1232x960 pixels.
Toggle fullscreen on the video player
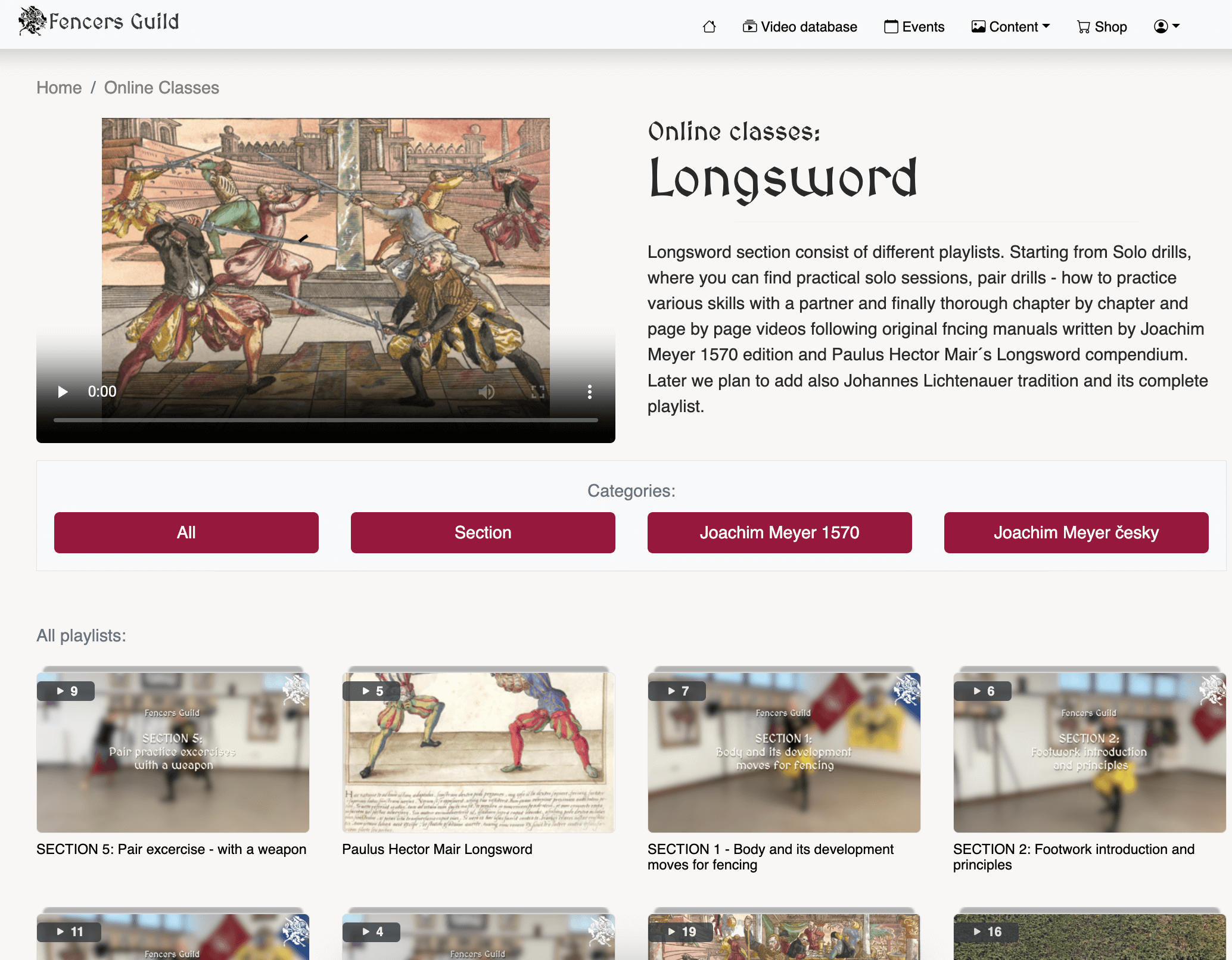point(538,391)
